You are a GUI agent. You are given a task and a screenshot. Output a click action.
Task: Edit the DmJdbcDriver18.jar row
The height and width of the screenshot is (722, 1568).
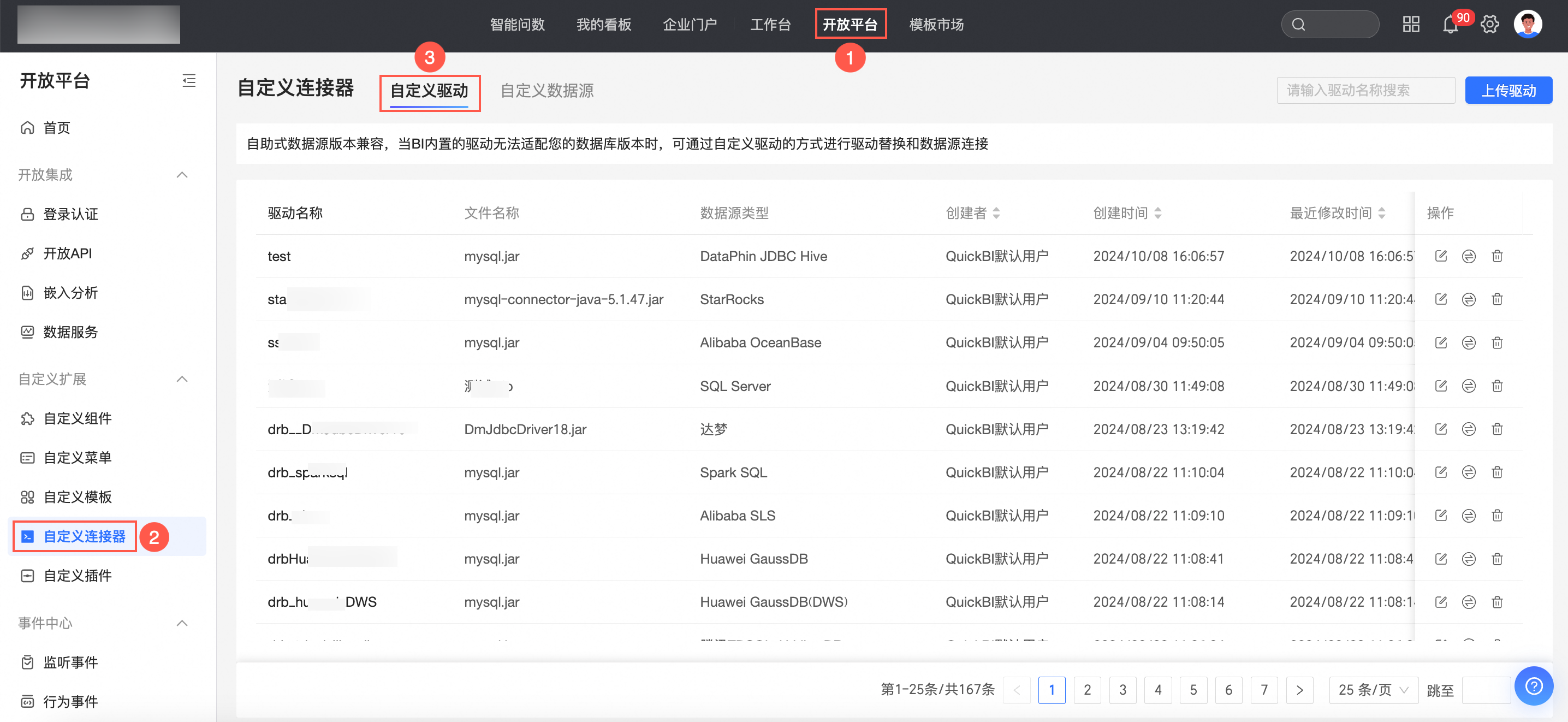[x=1441, y=429]
